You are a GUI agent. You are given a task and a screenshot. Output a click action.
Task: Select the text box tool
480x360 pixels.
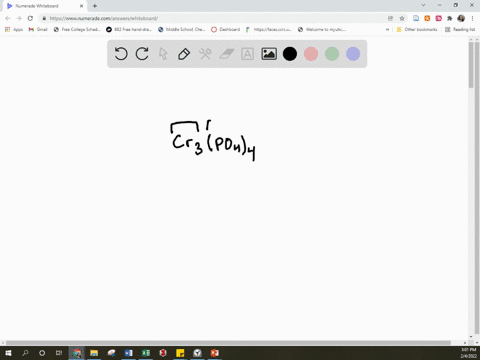click(247, 54)
